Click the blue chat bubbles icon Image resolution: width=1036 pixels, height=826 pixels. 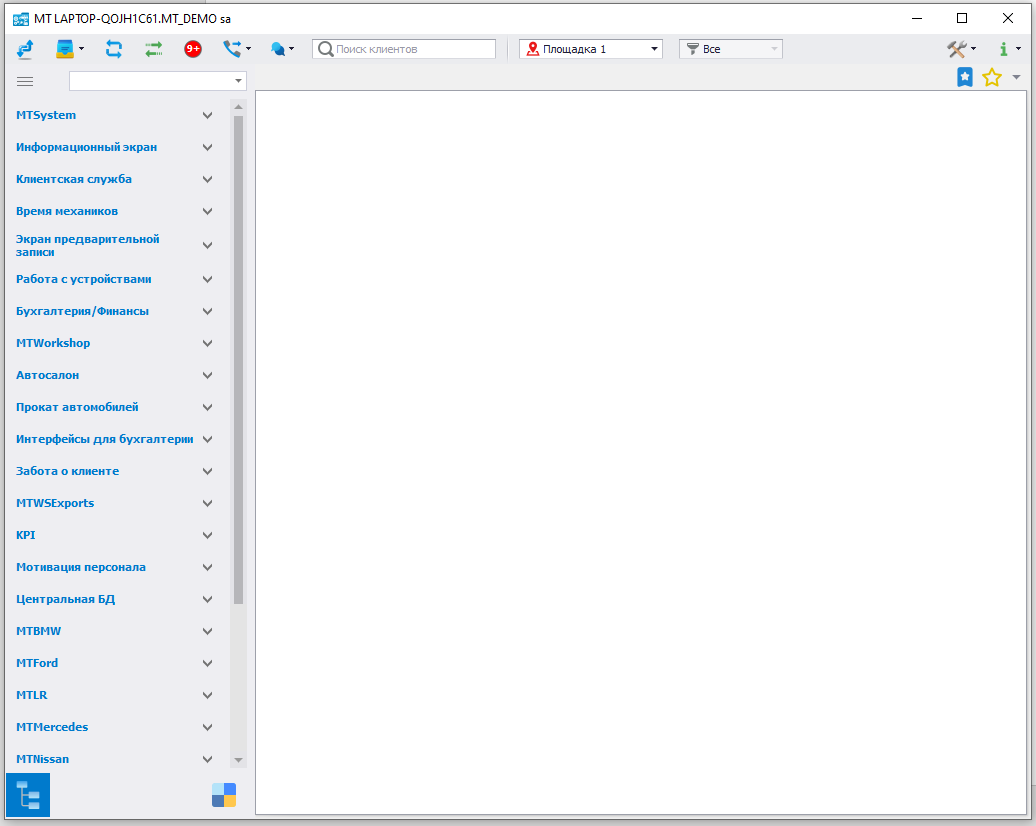point(277,49)
